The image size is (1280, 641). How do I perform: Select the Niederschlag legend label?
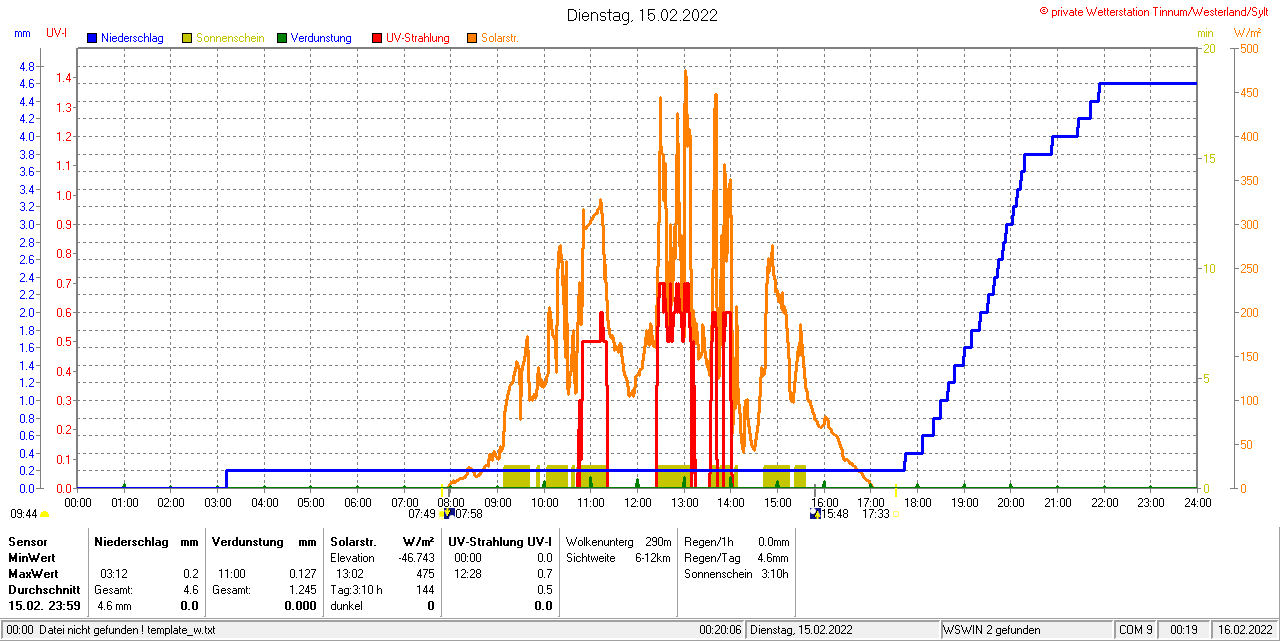(132, 38)
